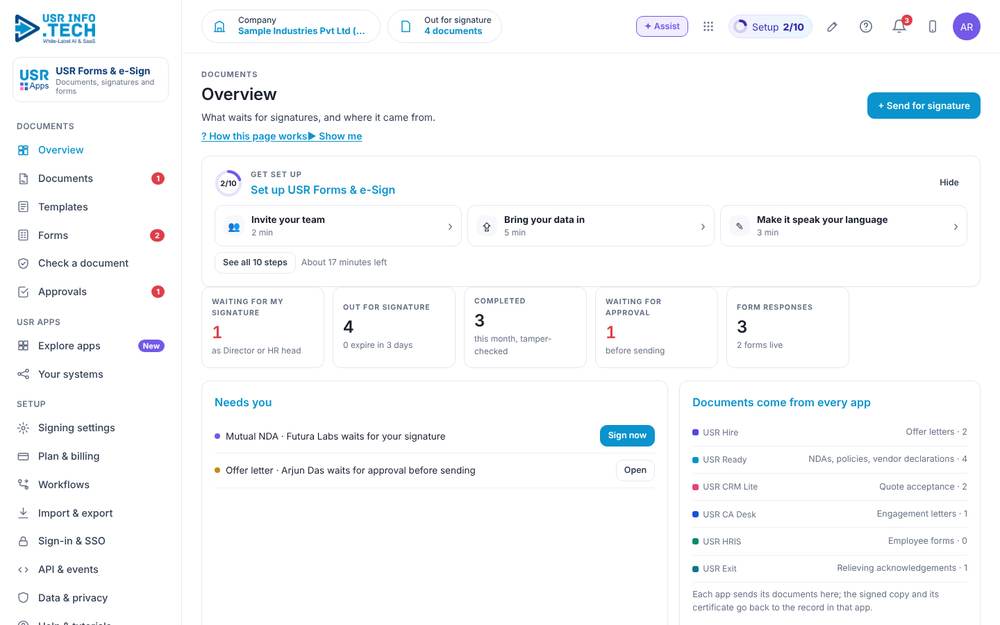1000x625 pixels.
Task: Open the USR Forms & e-Sign app switcher
Action: click(91, 80)
